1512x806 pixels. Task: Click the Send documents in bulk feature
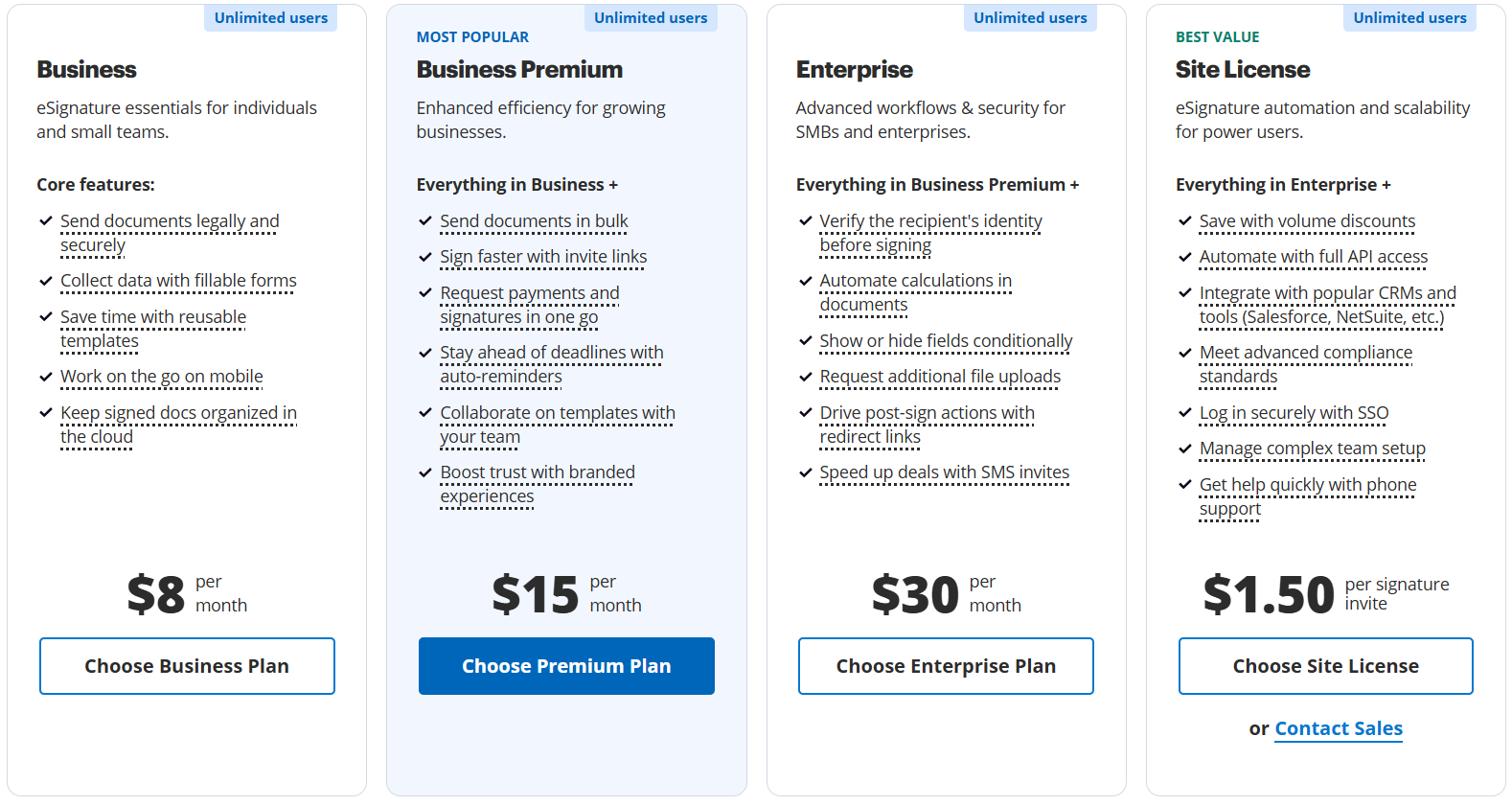(534, 221)
